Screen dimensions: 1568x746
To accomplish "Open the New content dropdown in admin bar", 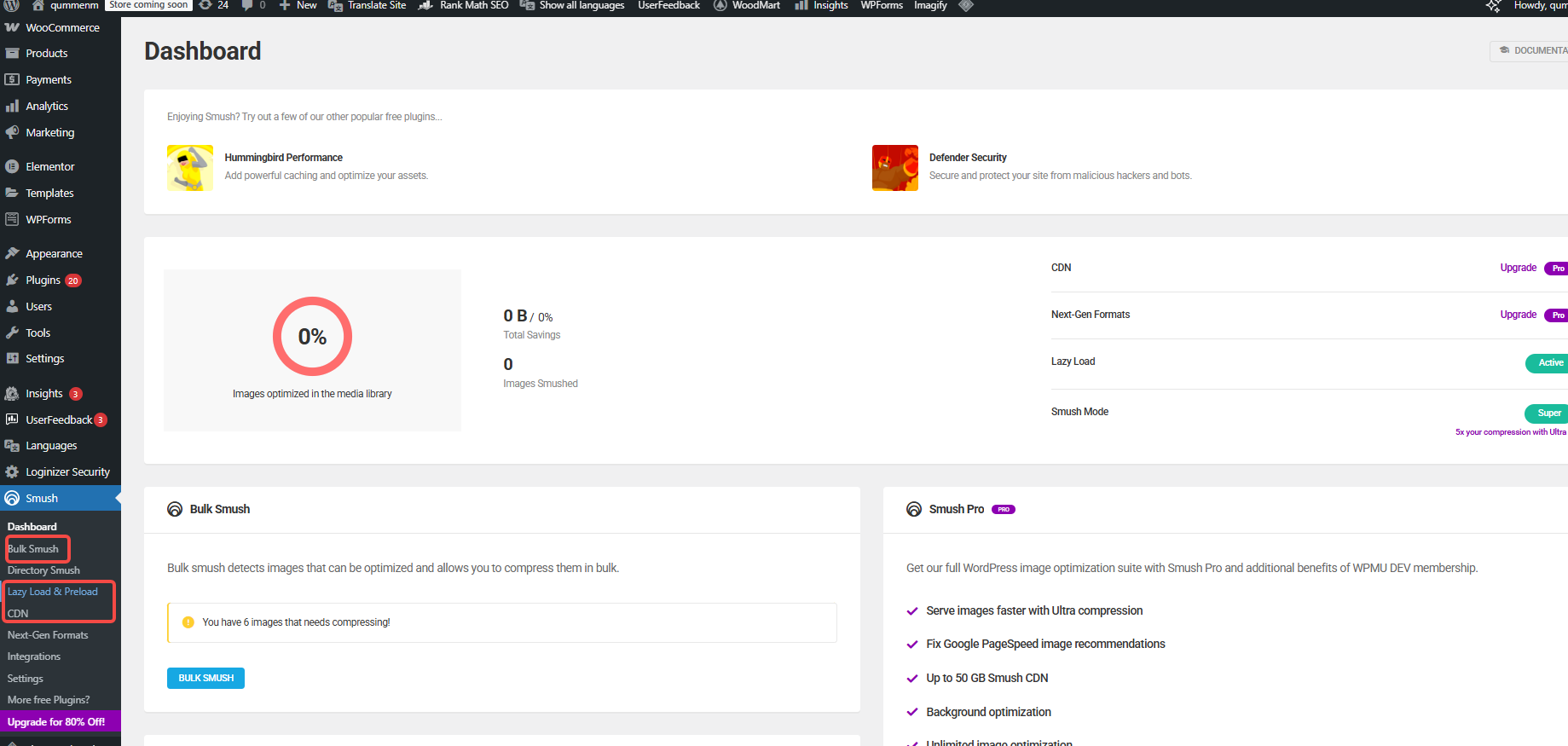I will (298, 5).
